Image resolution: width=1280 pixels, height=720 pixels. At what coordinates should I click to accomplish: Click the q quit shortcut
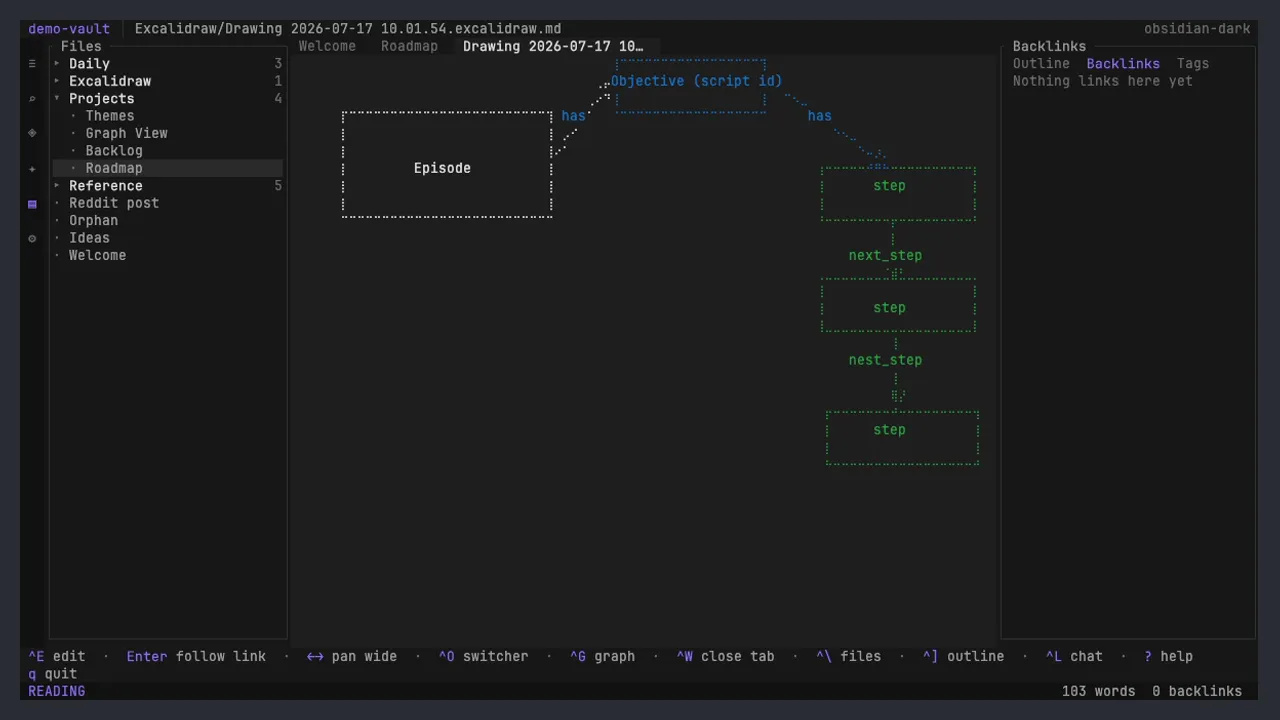click(x=52, y=674)
